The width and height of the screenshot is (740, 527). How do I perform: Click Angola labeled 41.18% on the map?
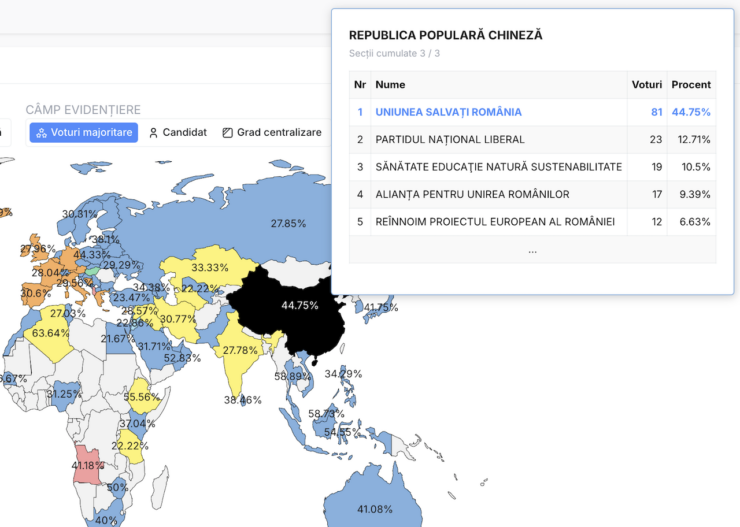(87, 465)
